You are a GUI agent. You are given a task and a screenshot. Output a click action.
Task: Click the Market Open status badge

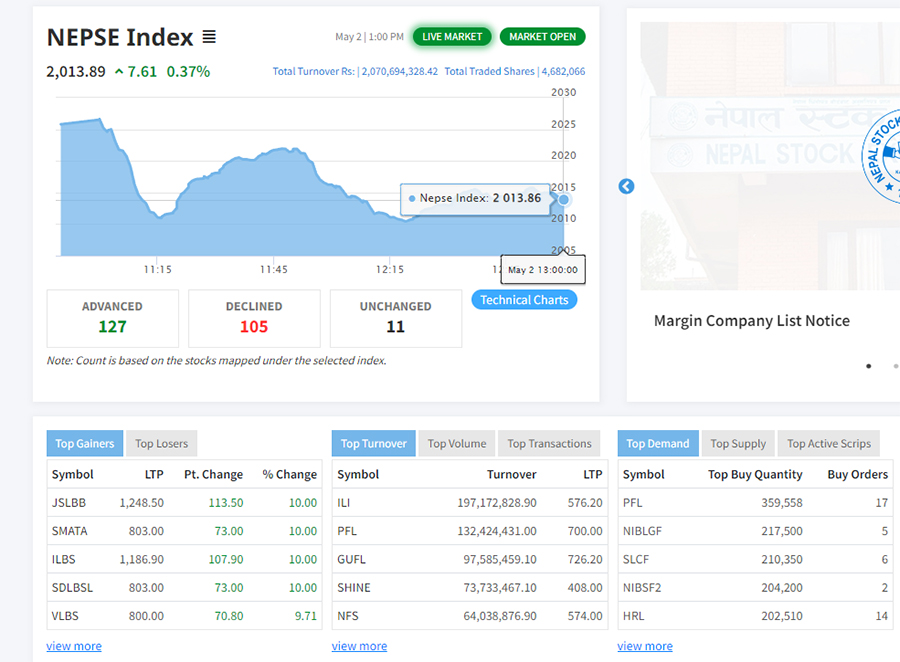point(542,37)
